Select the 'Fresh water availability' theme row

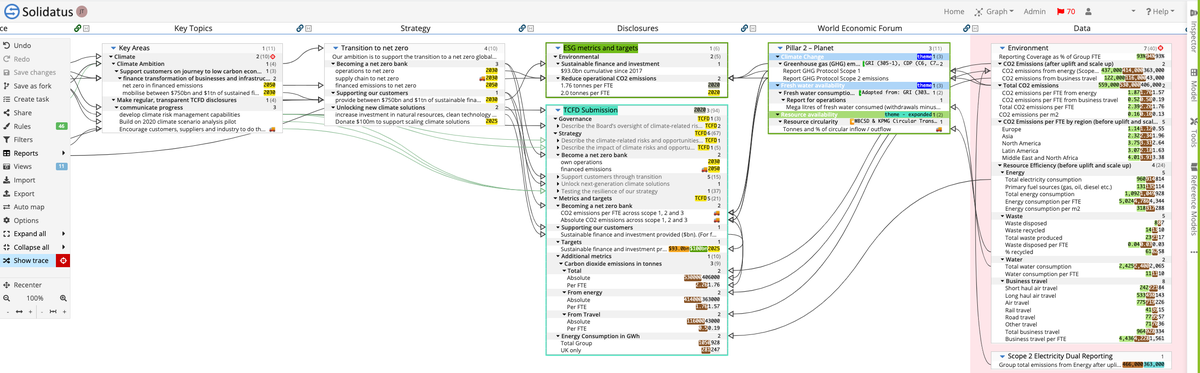point(858,86)
